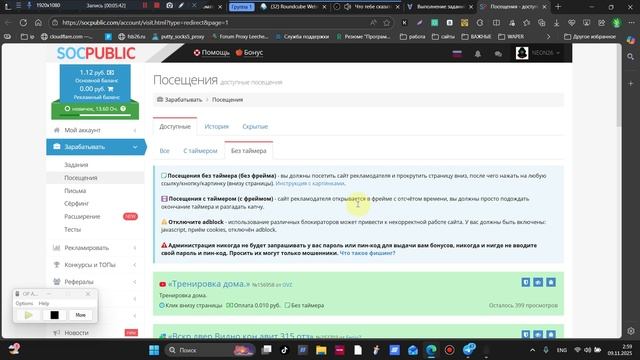Open new browser tab with plus button

click(558, 7)
